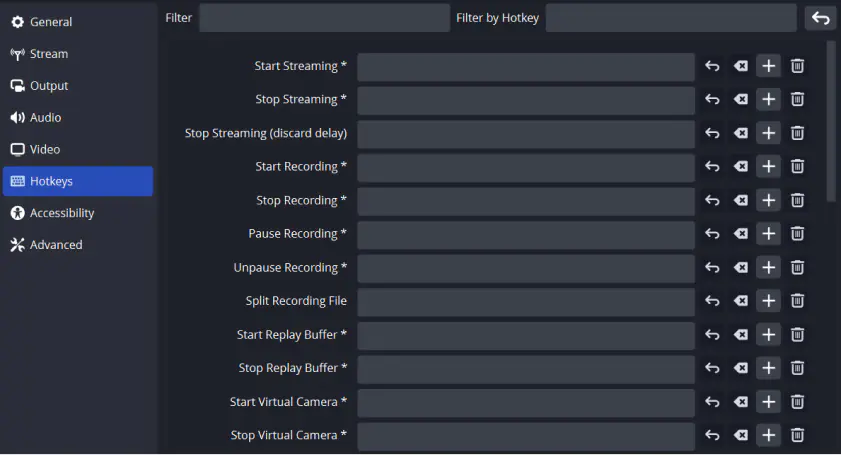Click the hotkeys list vertical scrollbar
The height and width of the screenshot is (455, 841).
tap(831, 121)
